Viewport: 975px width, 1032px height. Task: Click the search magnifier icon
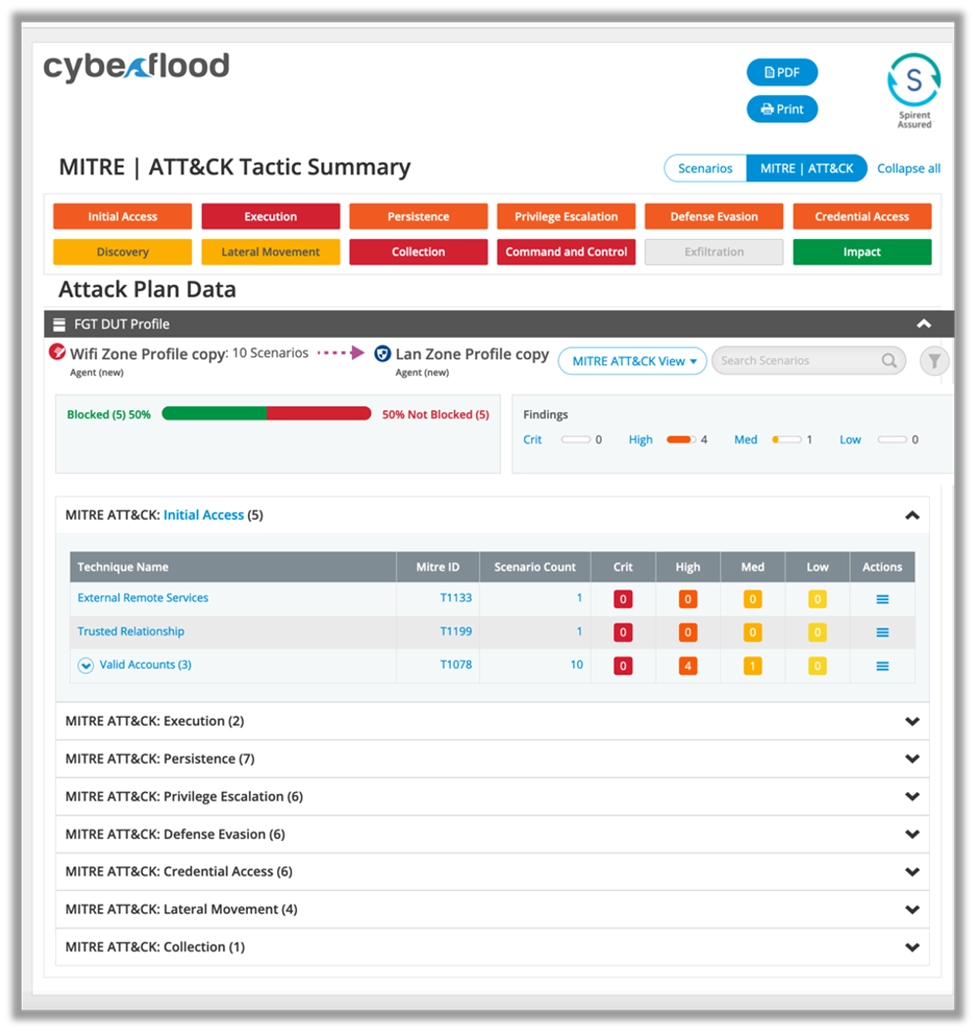pos(888,361)
